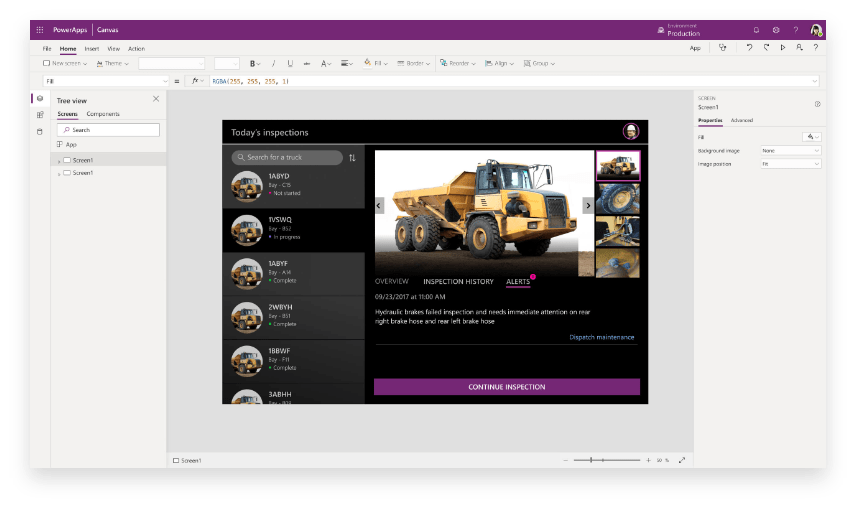Open the share user icon
Viewport: 856px width, 508px height.
(x=799, y=48)
